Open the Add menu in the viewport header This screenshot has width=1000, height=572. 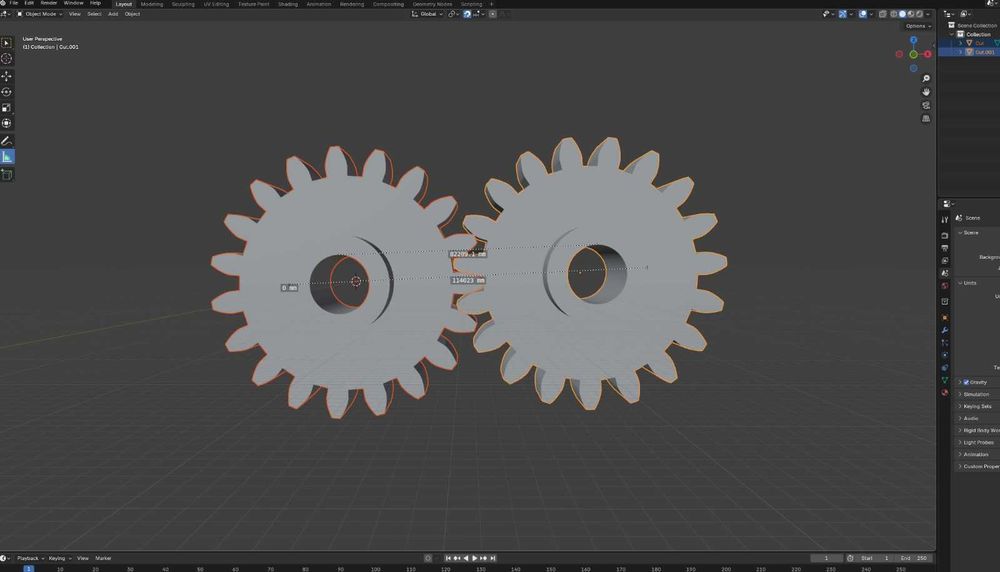pyautogui.click(x=113, y=14)
